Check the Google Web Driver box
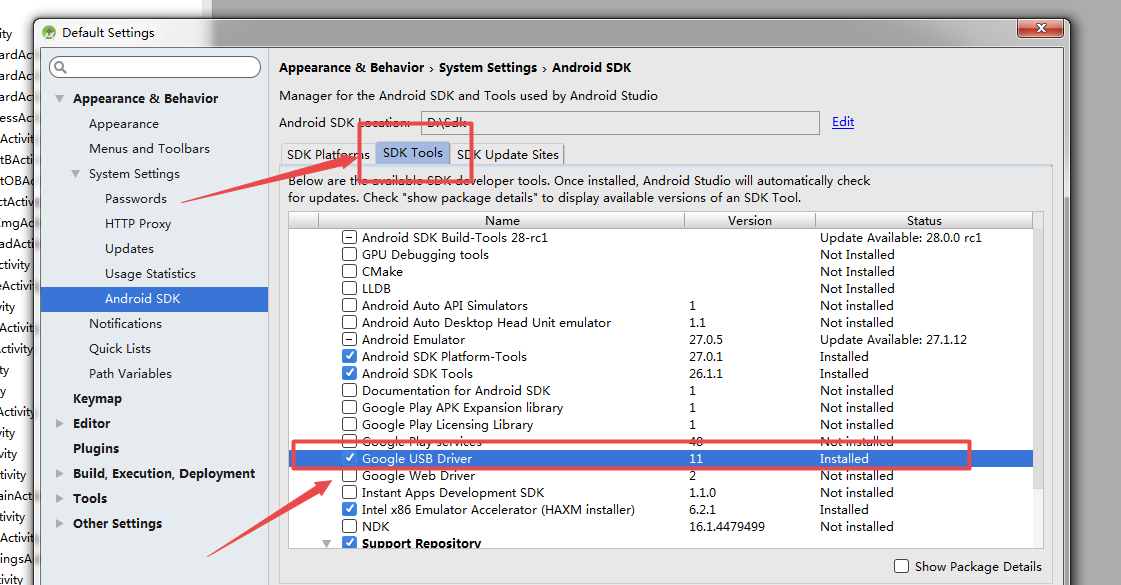 click(349, 476)
